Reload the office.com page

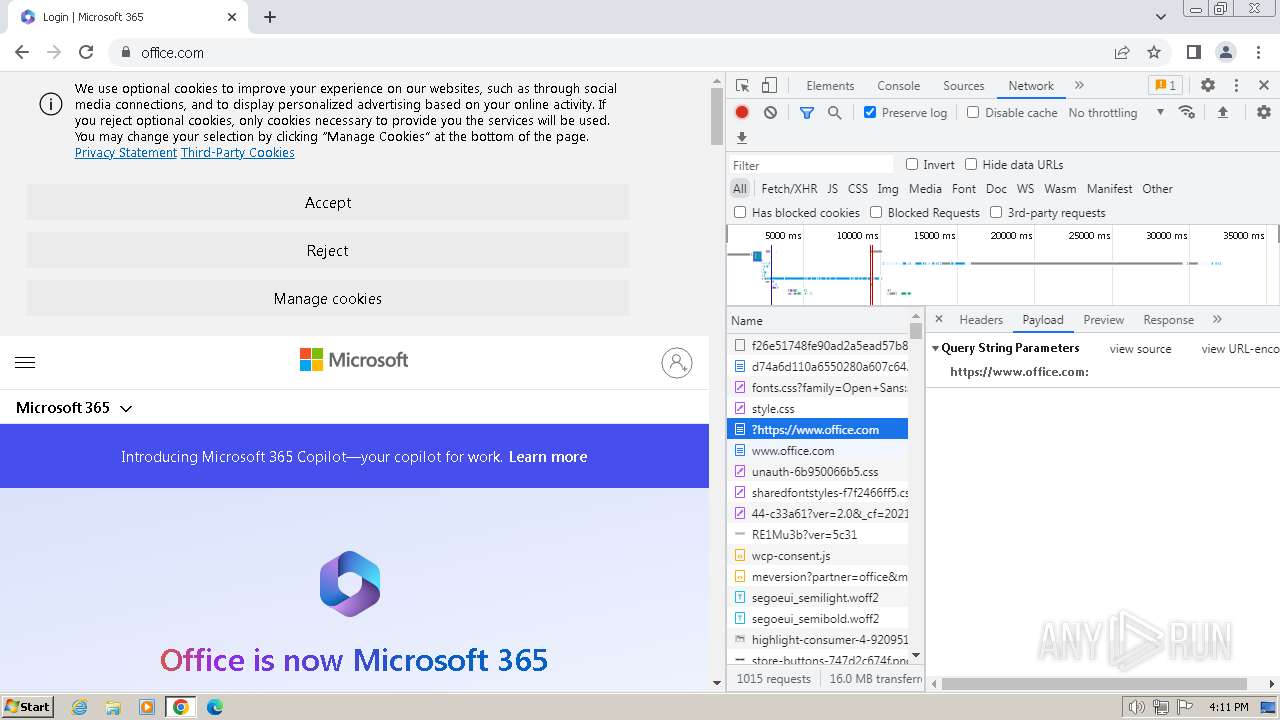tap(86, 52)
